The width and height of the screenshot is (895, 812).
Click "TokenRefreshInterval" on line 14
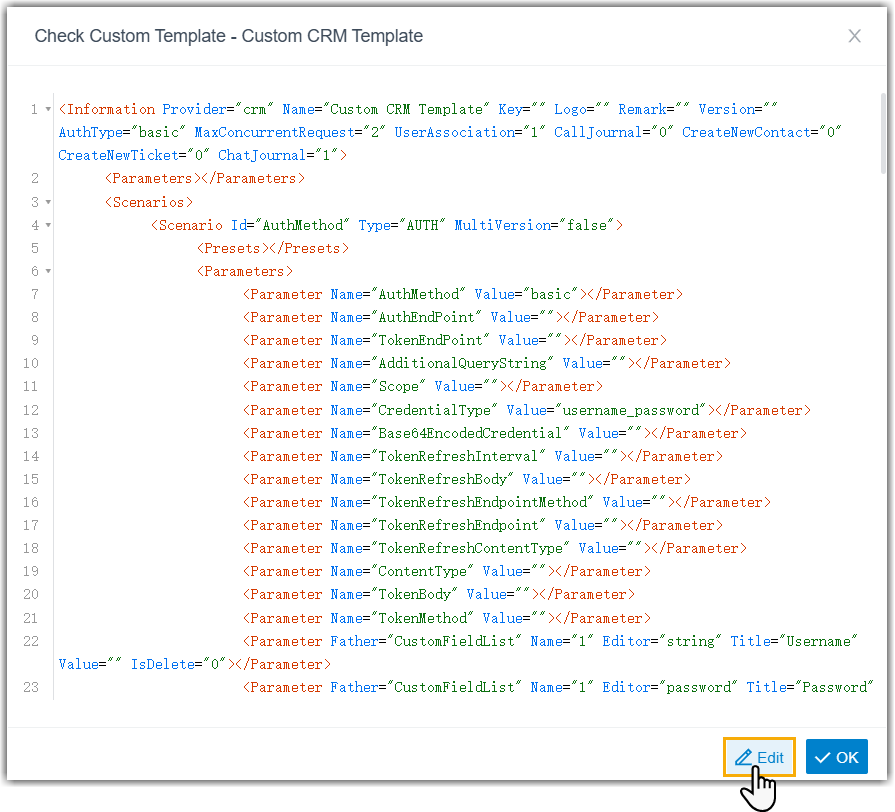point(458,456)
